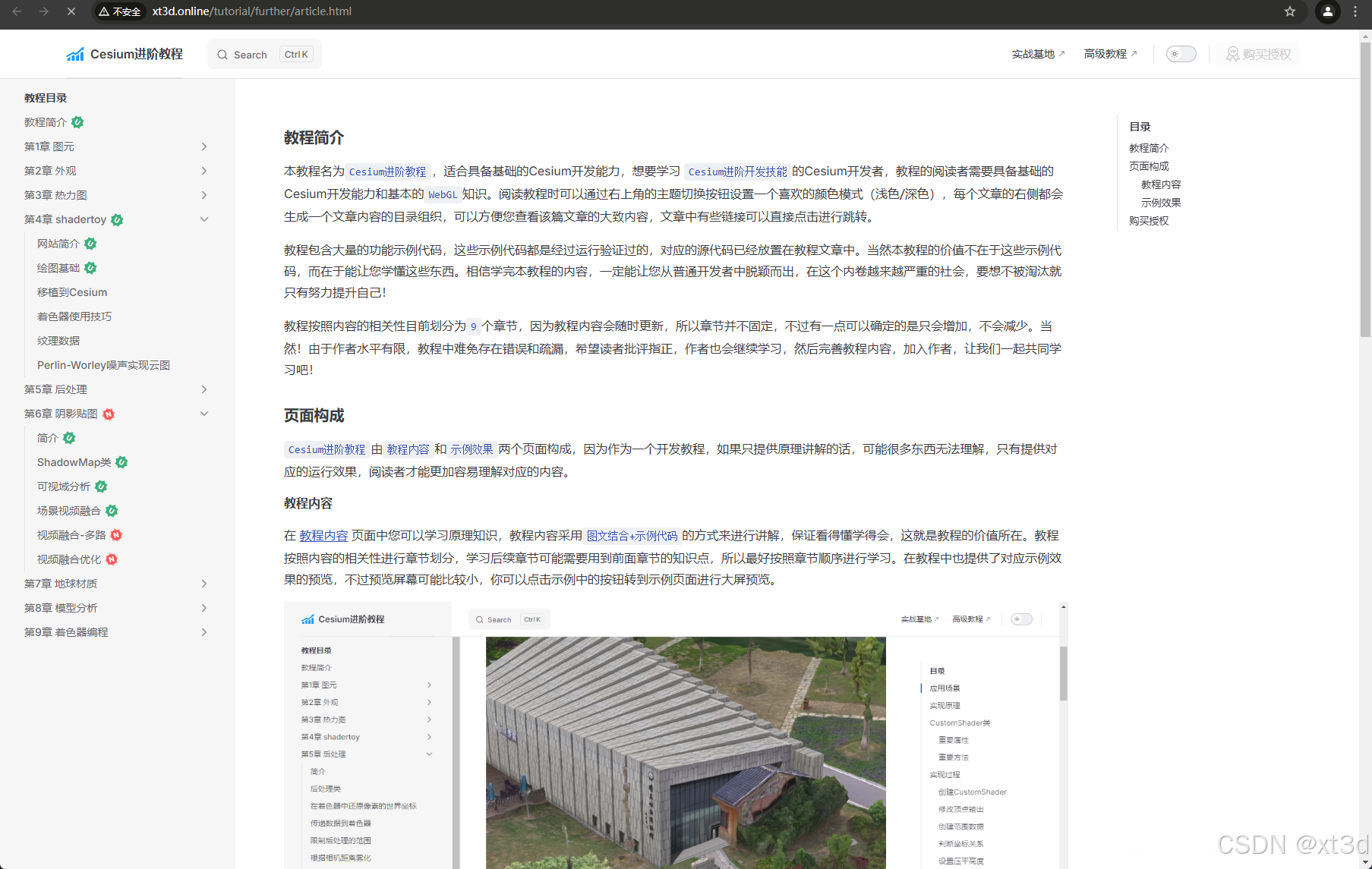The width and height of the screenshot is (1372, 869).
Task: Expand 第1章 图元 chapter
Action: pos(203,146)
